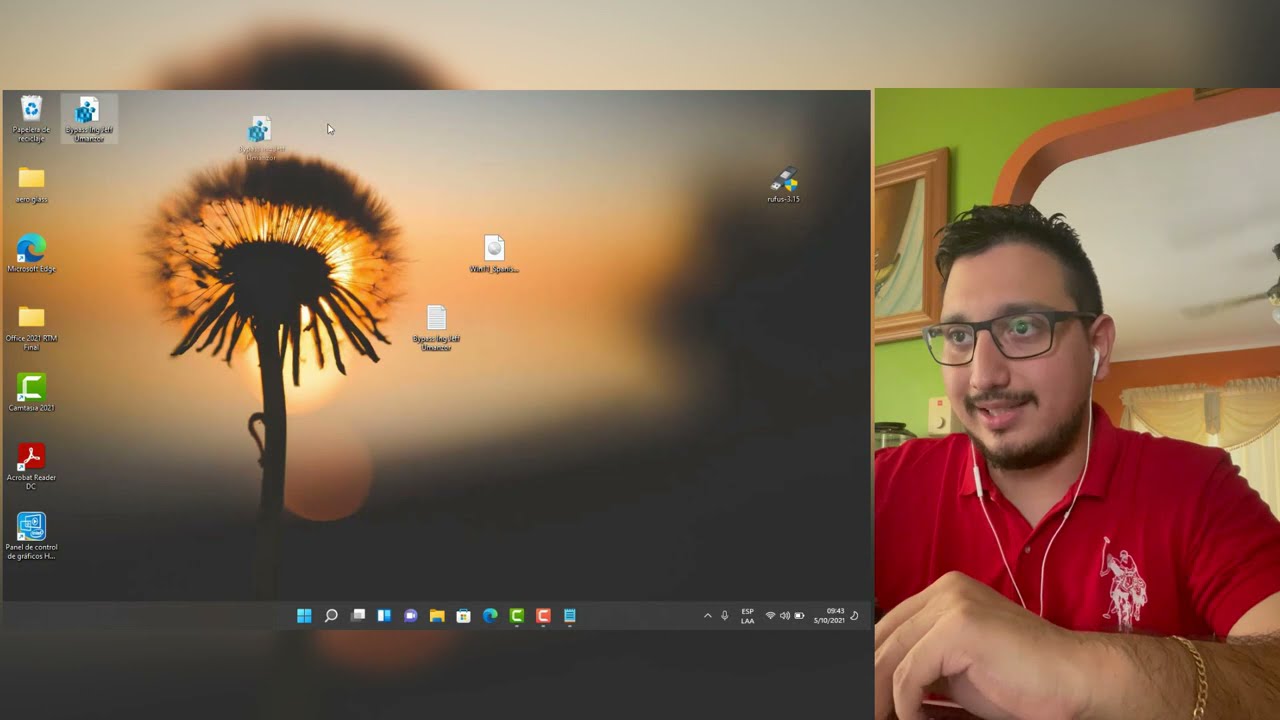
Task: Open the clock showing 09:43 5/10/2021
Action: coord(829,616)
